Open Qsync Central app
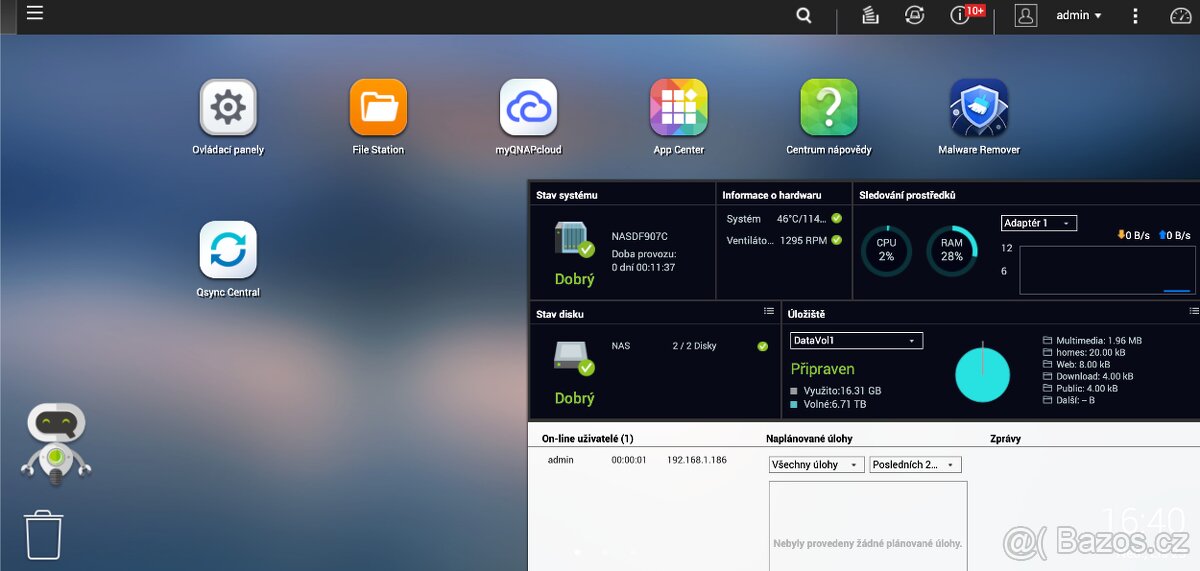This screenshot has height=571, width=1200. pos(228,249)
